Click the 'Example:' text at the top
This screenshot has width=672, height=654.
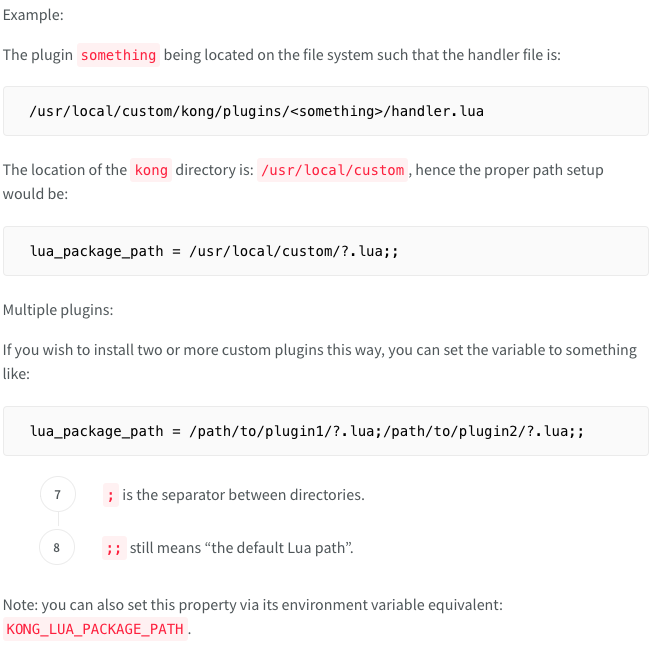click(x=33, y=13)
